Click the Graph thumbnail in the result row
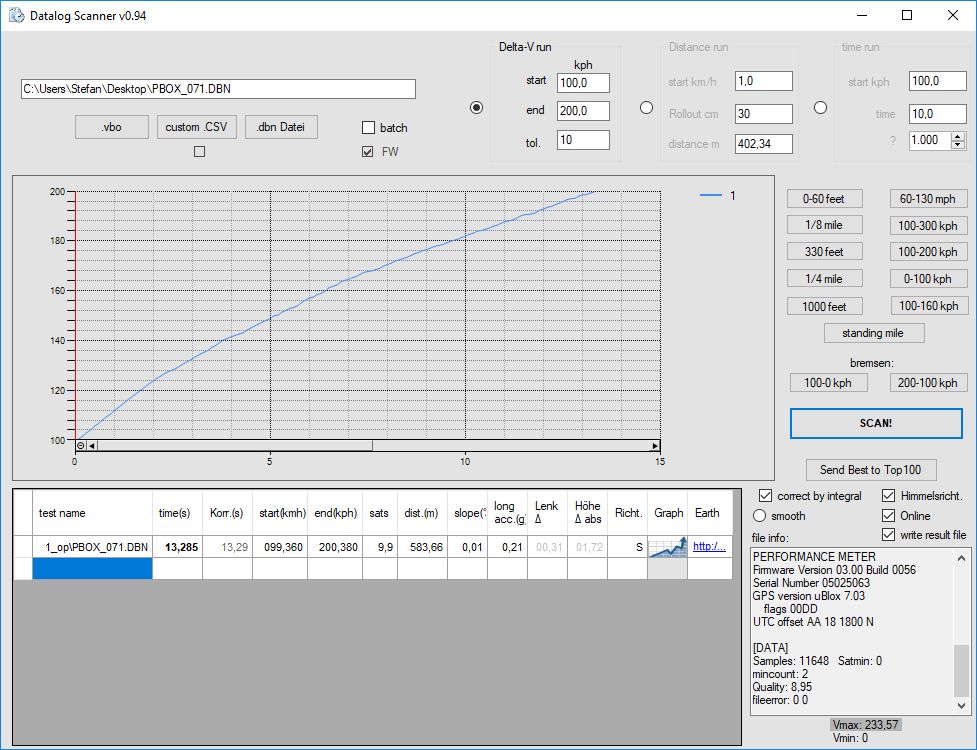The width and height of the screenshot is (977, 750). (668, 547)
